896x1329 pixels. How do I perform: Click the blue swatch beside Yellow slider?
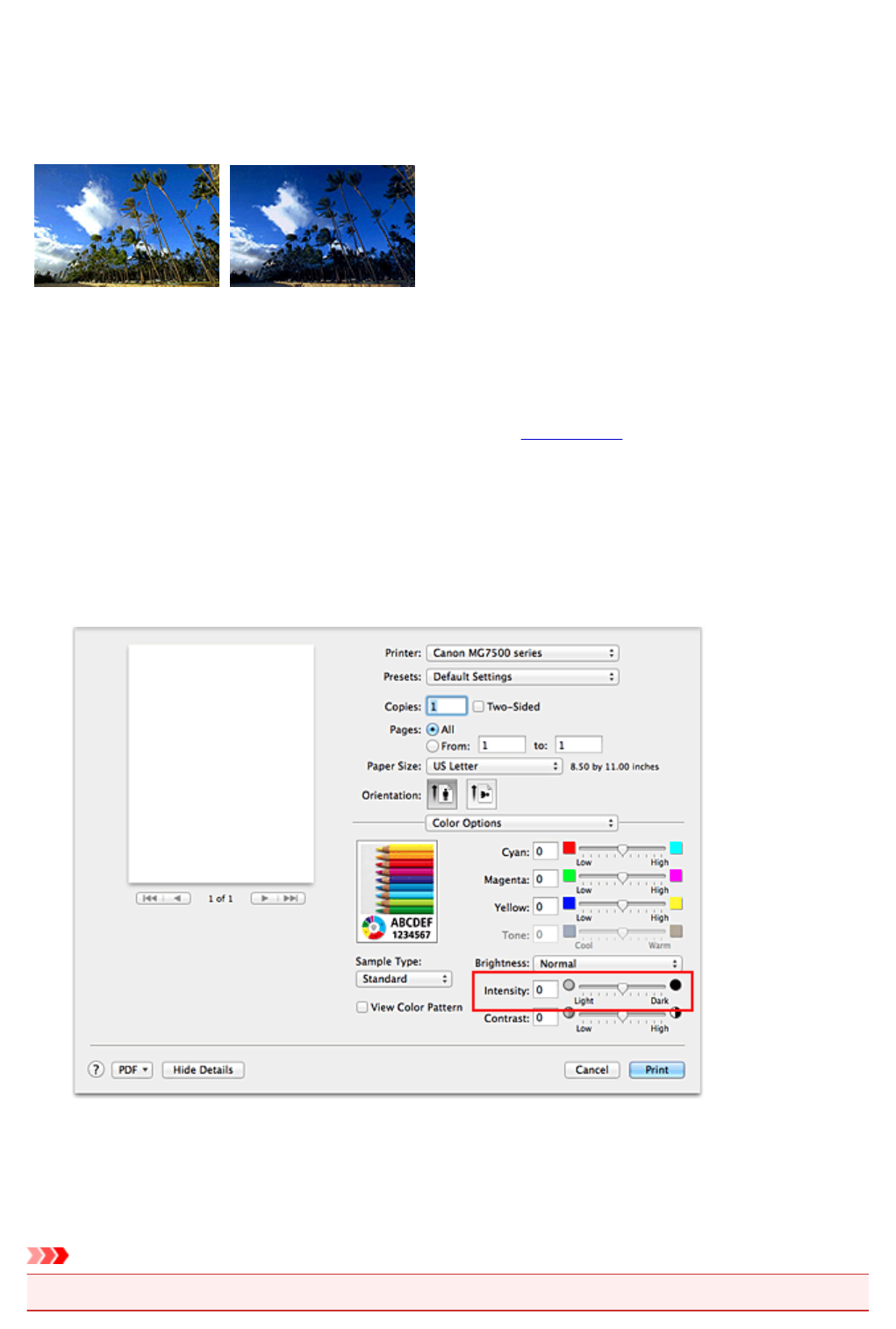pyautogui.click(x=569, y=903)
